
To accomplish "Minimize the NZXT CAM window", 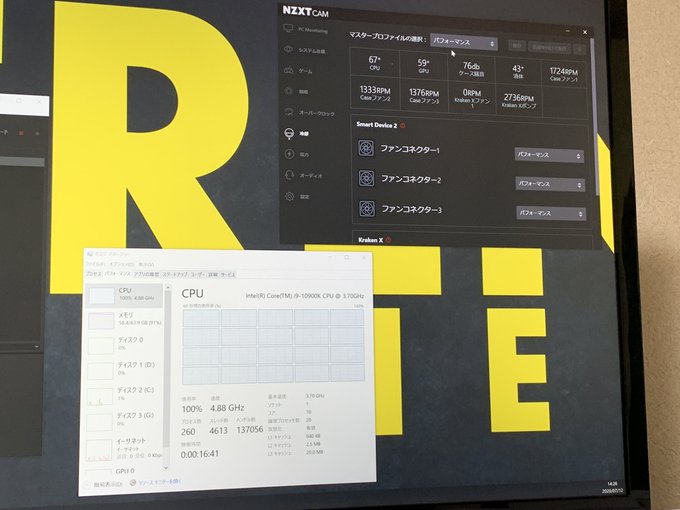I will tap(568, 31).
